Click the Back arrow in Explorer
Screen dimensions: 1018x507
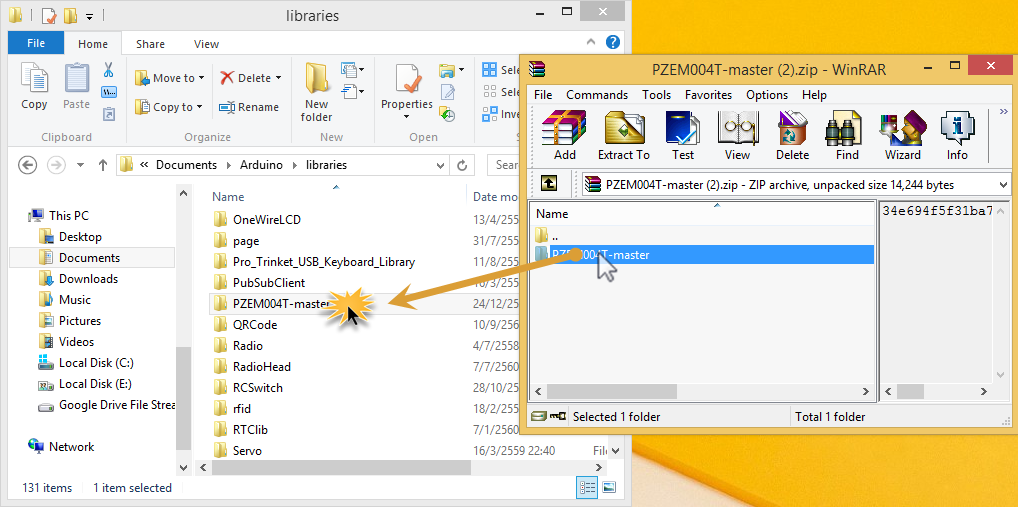[27, 165]
